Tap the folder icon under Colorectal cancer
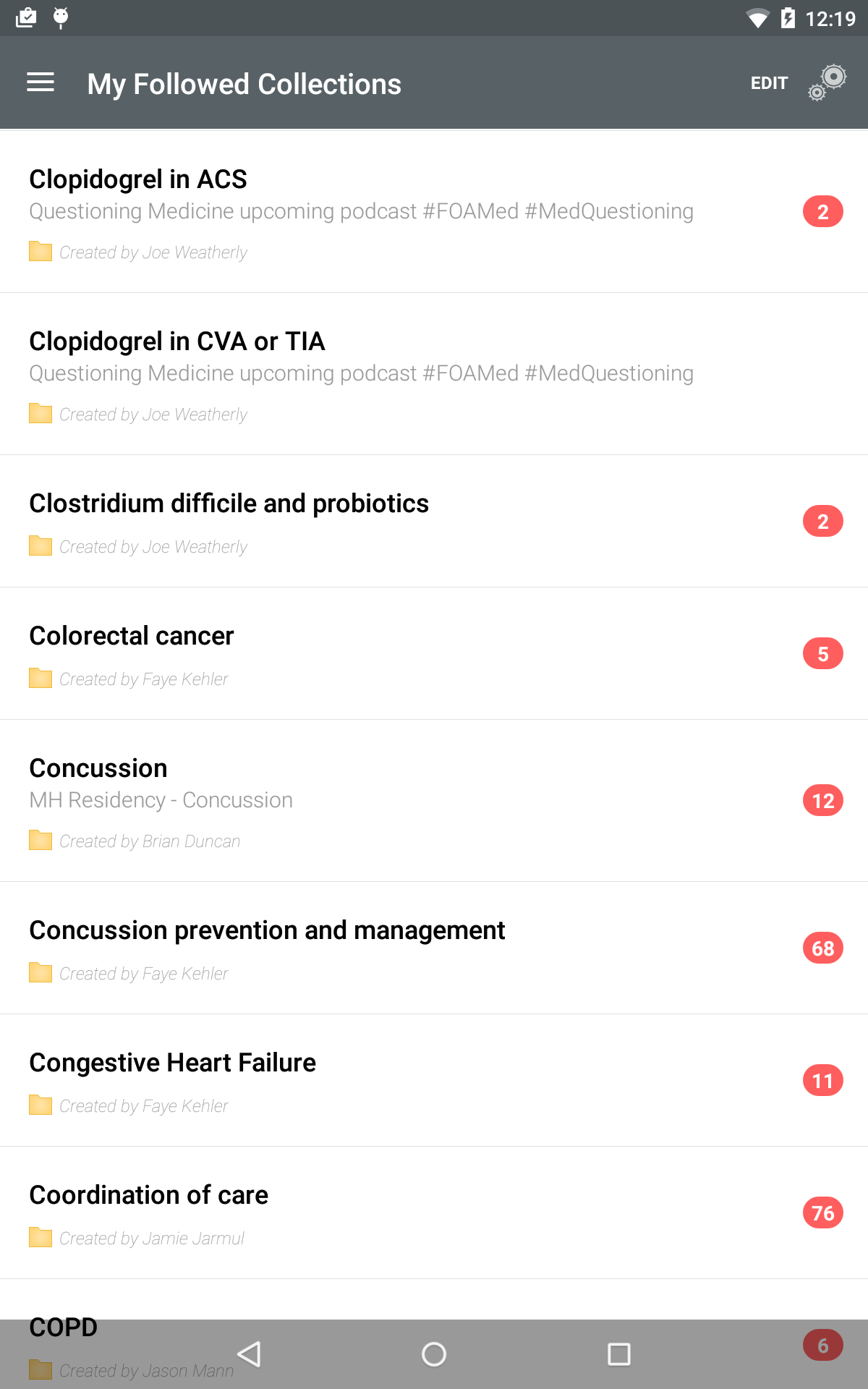 tap(41, 679)
